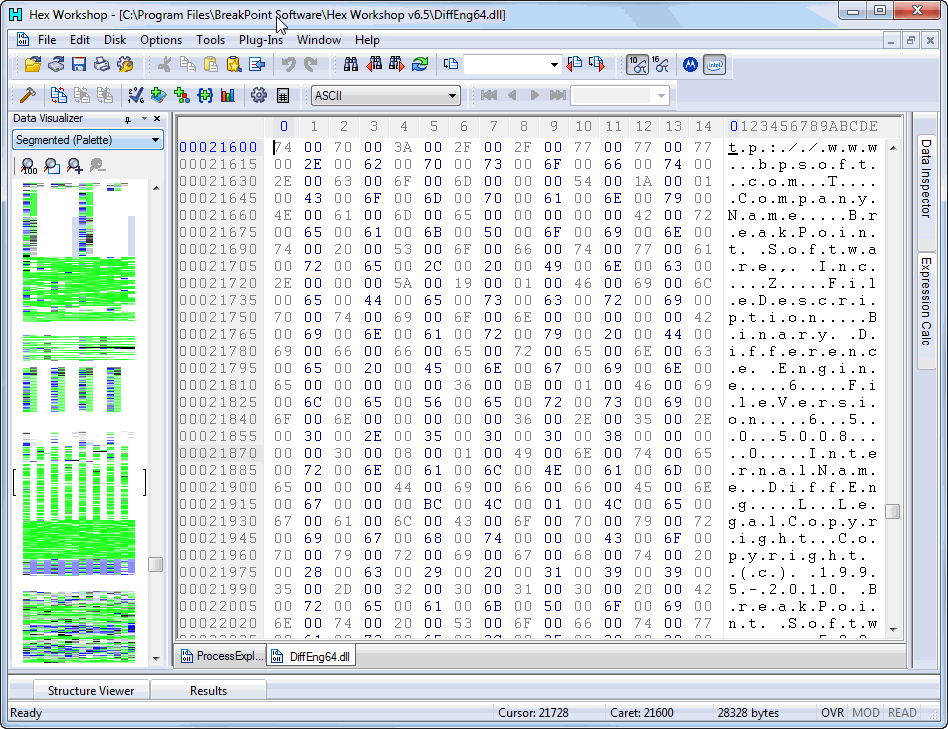The width and height of the screenshot is (948, 729).
Task: Open Find with the binoculars icon
Action: 351,64
